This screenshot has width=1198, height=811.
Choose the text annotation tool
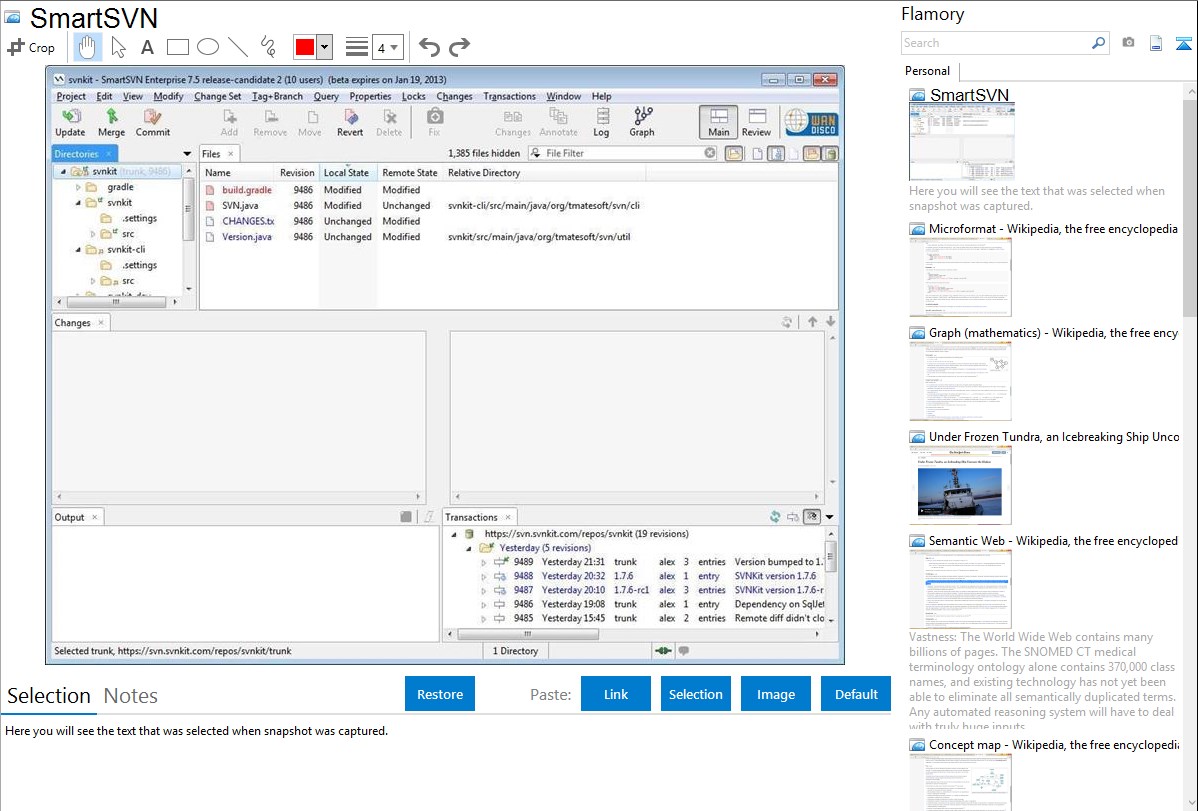coord(147,47)
